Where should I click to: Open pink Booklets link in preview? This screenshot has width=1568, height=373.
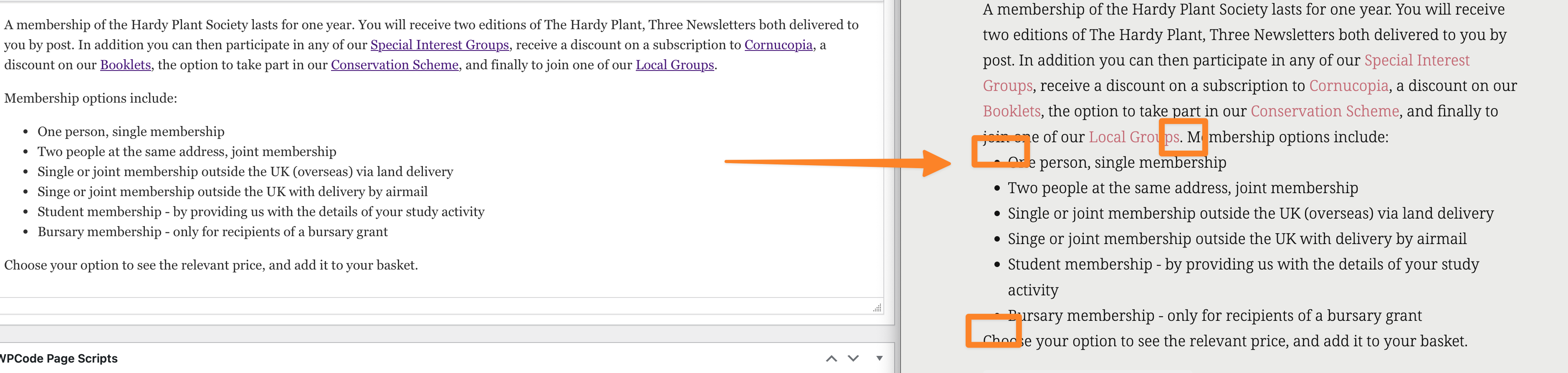1011,111
